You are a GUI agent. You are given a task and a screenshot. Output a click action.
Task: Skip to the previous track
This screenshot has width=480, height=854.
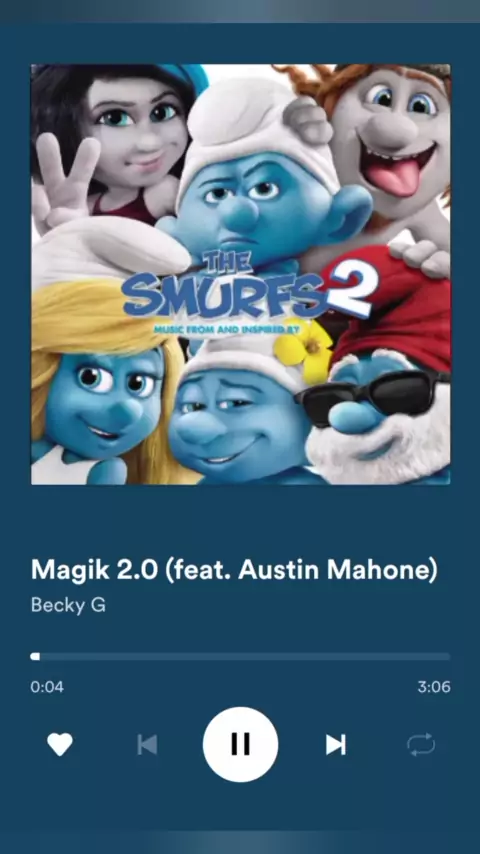tap(147, 745)
